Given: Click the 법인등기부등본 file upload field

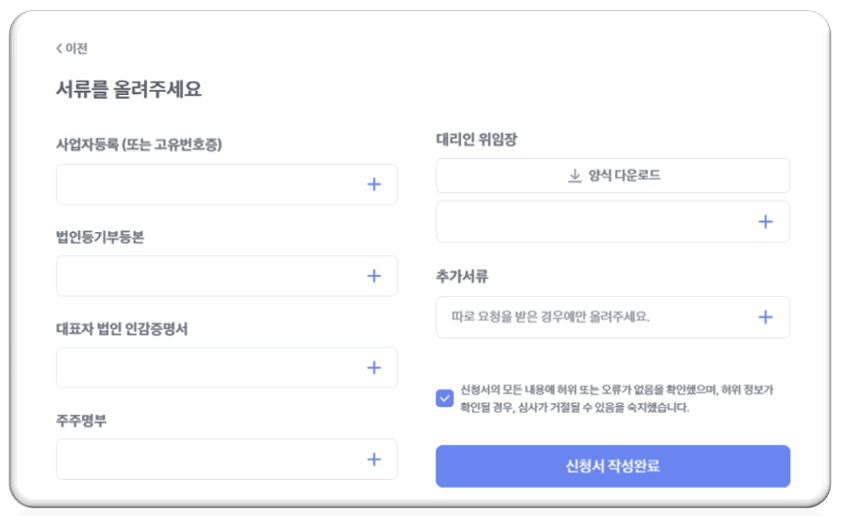Looking at the screenshot, I should click(x=210, y=276).
